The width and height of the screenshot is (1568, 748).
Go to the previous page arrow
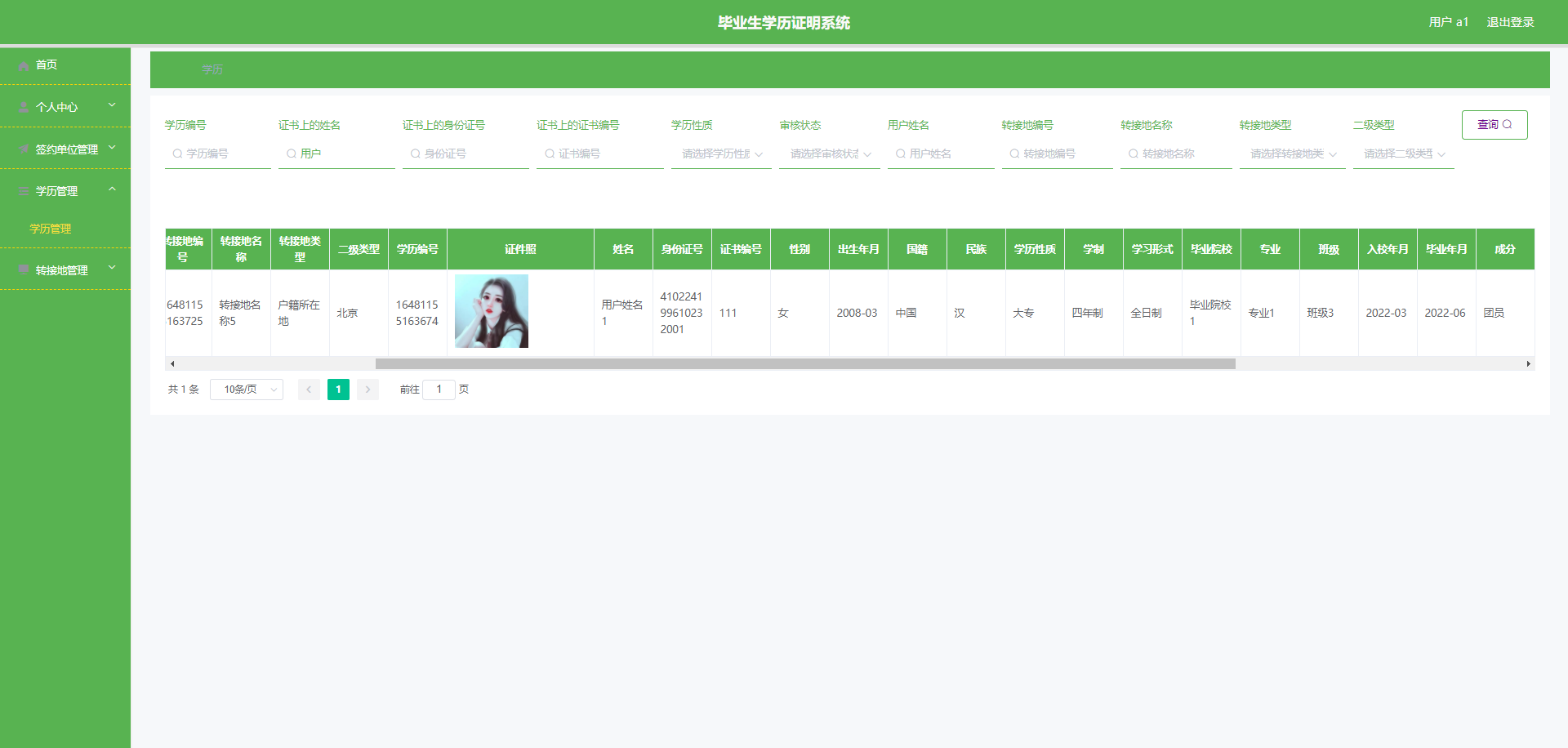click(x=309, y=390)
